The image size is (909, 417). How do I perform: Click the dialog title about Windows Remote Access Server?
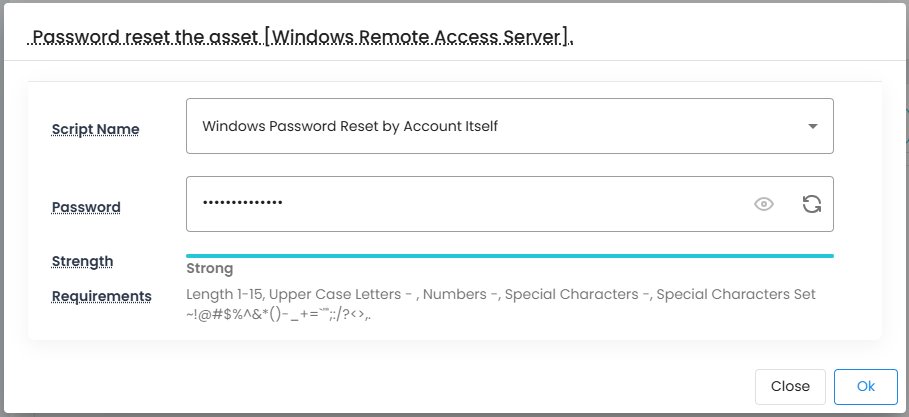coord(302,38)
